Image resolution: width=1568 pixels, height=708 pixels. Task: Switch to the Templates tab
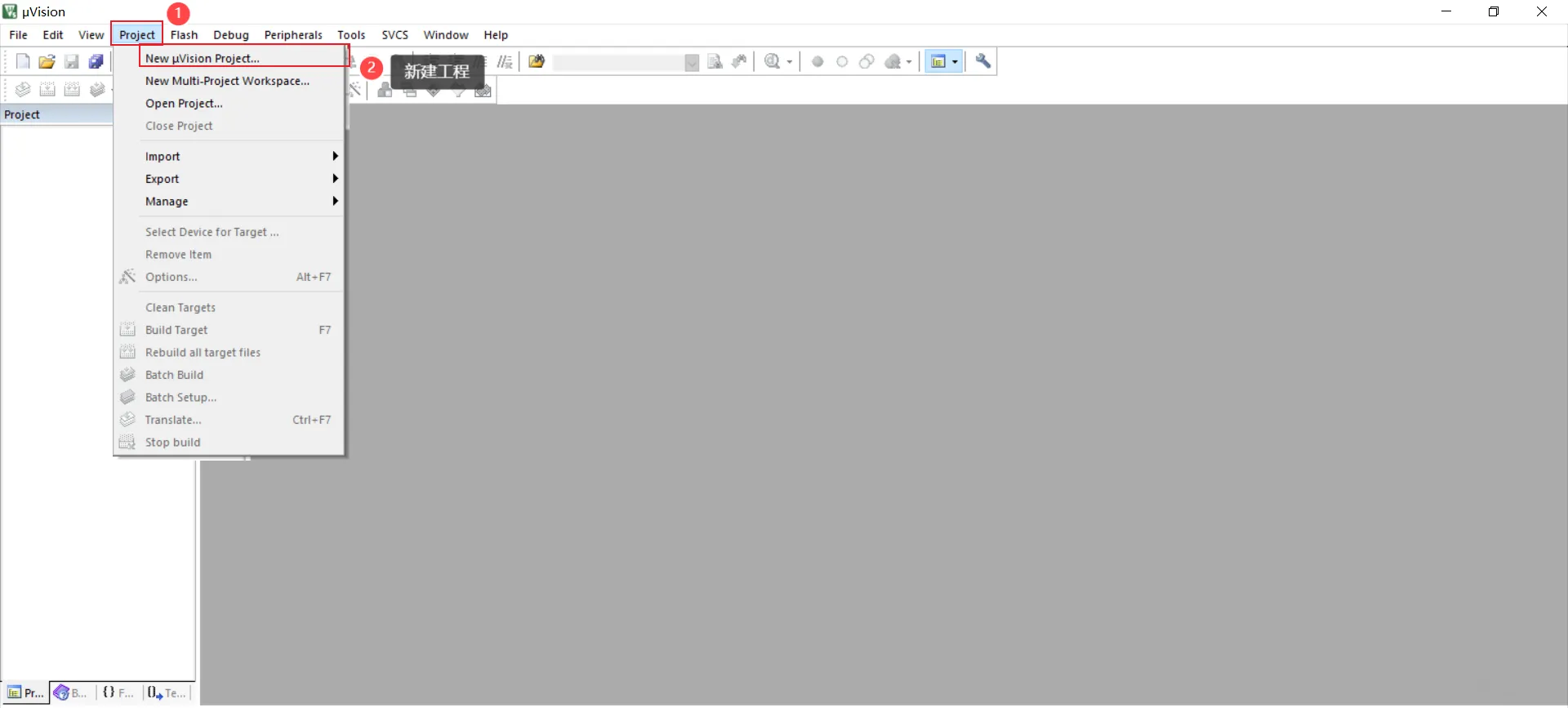tap(167, 692)
